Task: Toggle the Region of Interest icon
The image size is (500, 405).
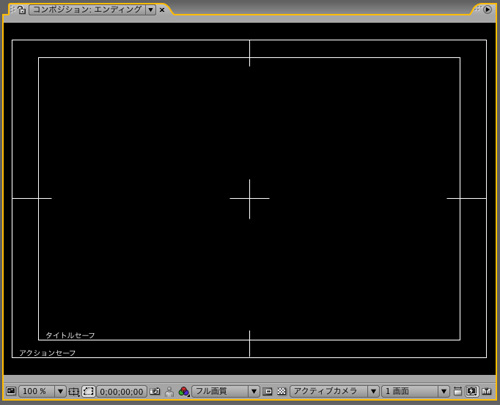Action: [x=267, y=391]
